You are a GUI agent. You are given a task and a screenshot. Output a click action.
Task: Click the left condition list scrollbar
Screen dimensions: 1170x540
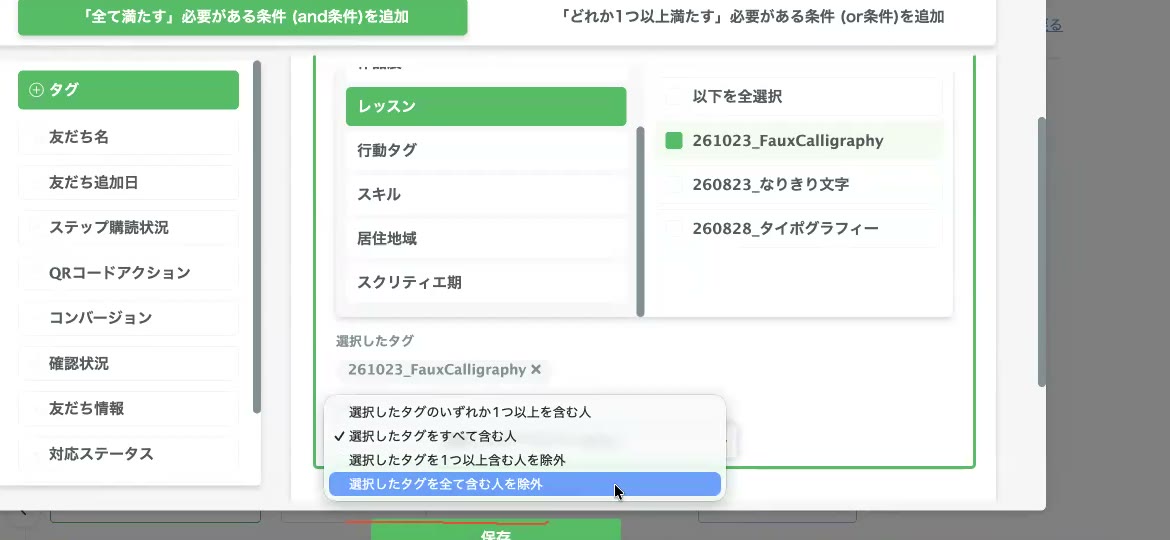click(257, 237)
